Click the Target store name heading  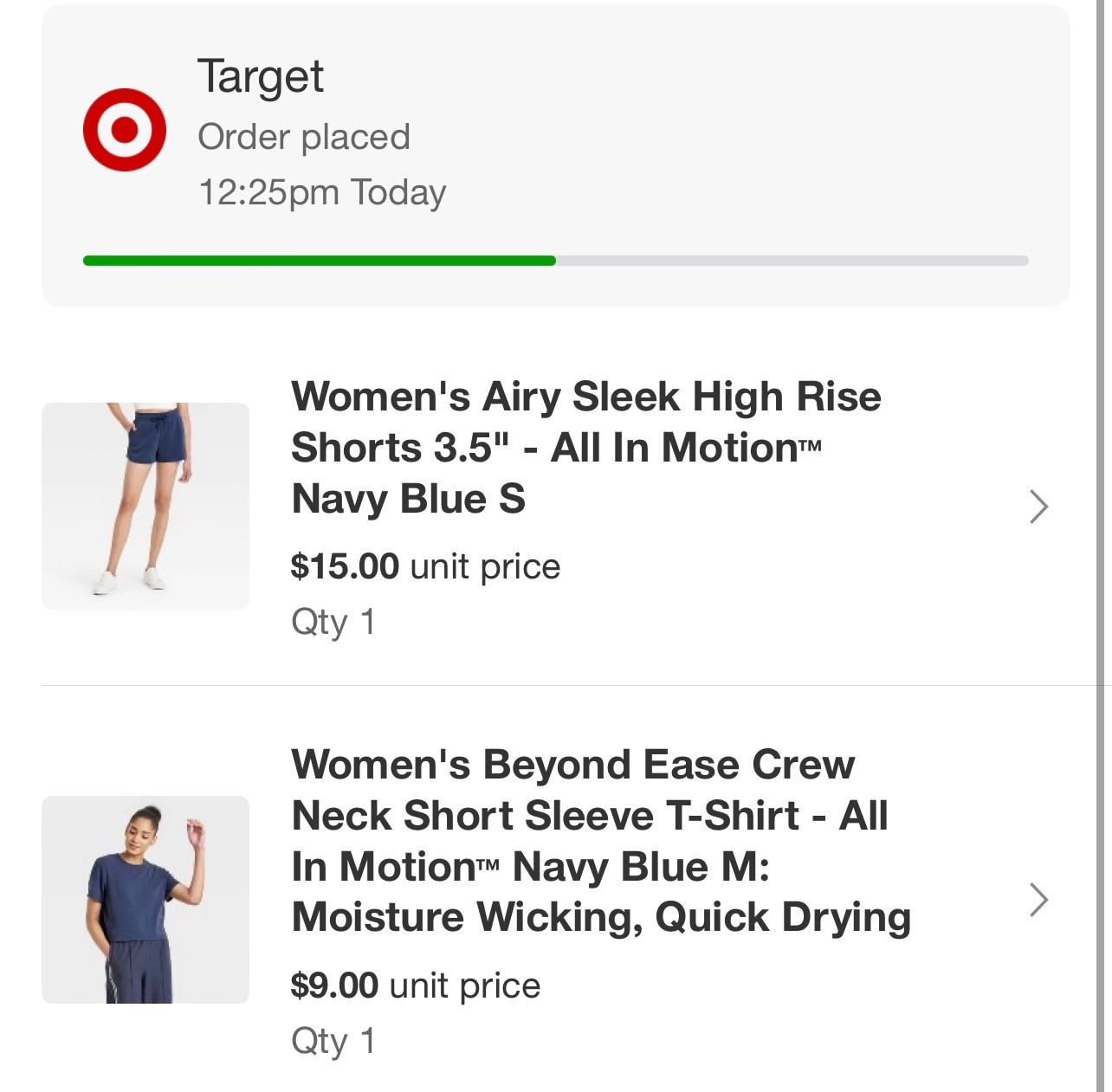tap(261, 76)
